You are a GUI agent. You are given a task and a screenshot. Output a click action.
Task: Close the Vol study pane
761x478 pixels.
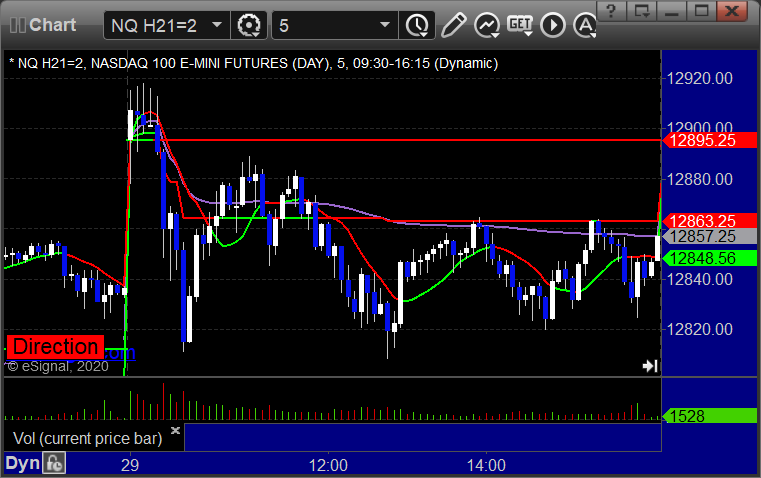click(x=176, y=430)
